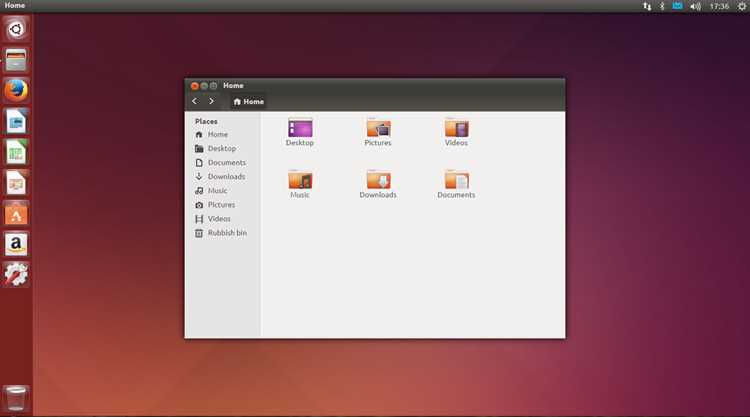This screenshot has height=417, width=750.
Task: Launch LibreOffice Writer
Action: tap(16, 121)
